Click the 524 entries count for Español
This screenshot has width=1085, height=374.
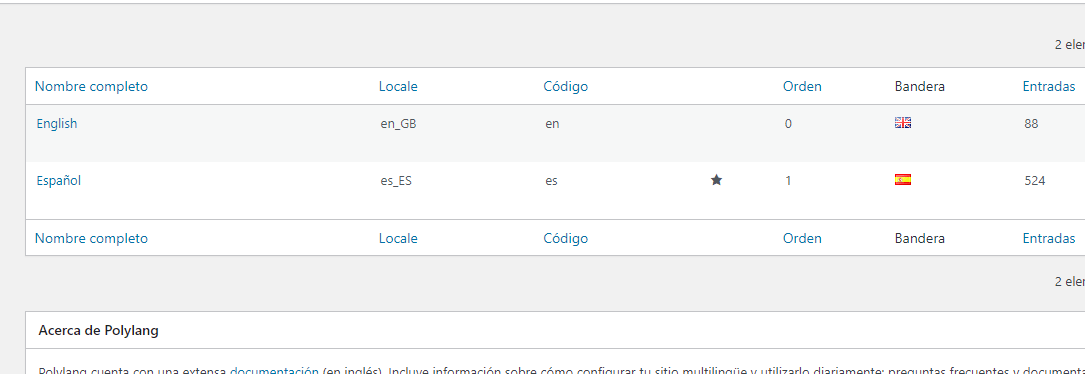tap(1035, 181)
